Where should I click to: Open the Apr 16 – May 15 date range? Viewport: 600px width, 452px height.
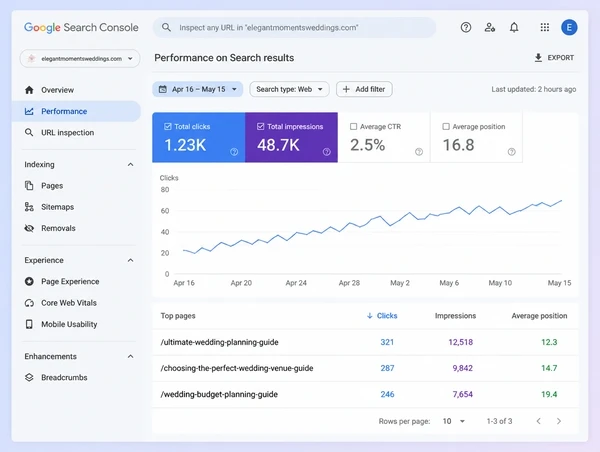pyautogui.click(x=198, y=89)
